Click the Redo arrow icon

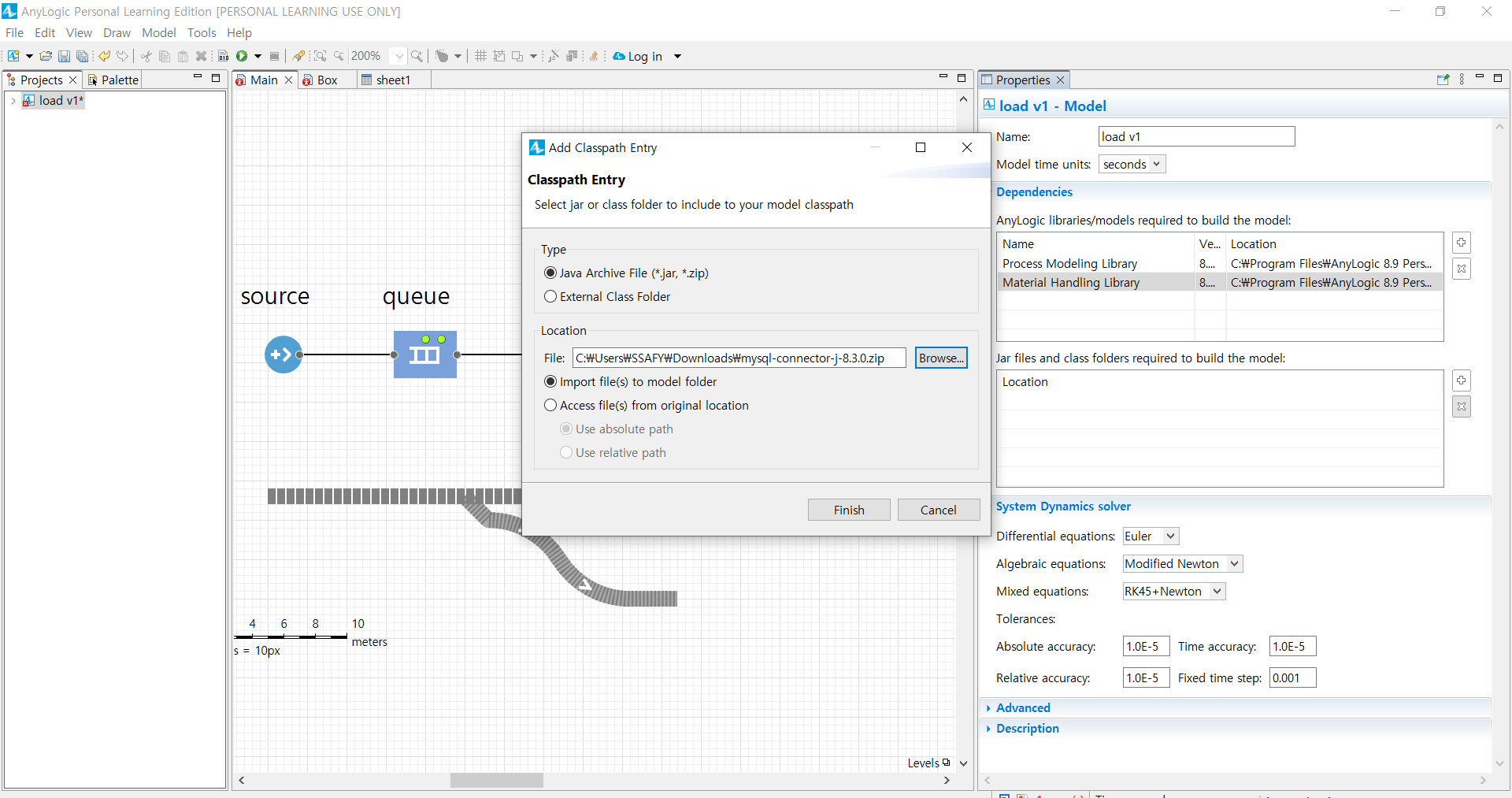(122, 56)
